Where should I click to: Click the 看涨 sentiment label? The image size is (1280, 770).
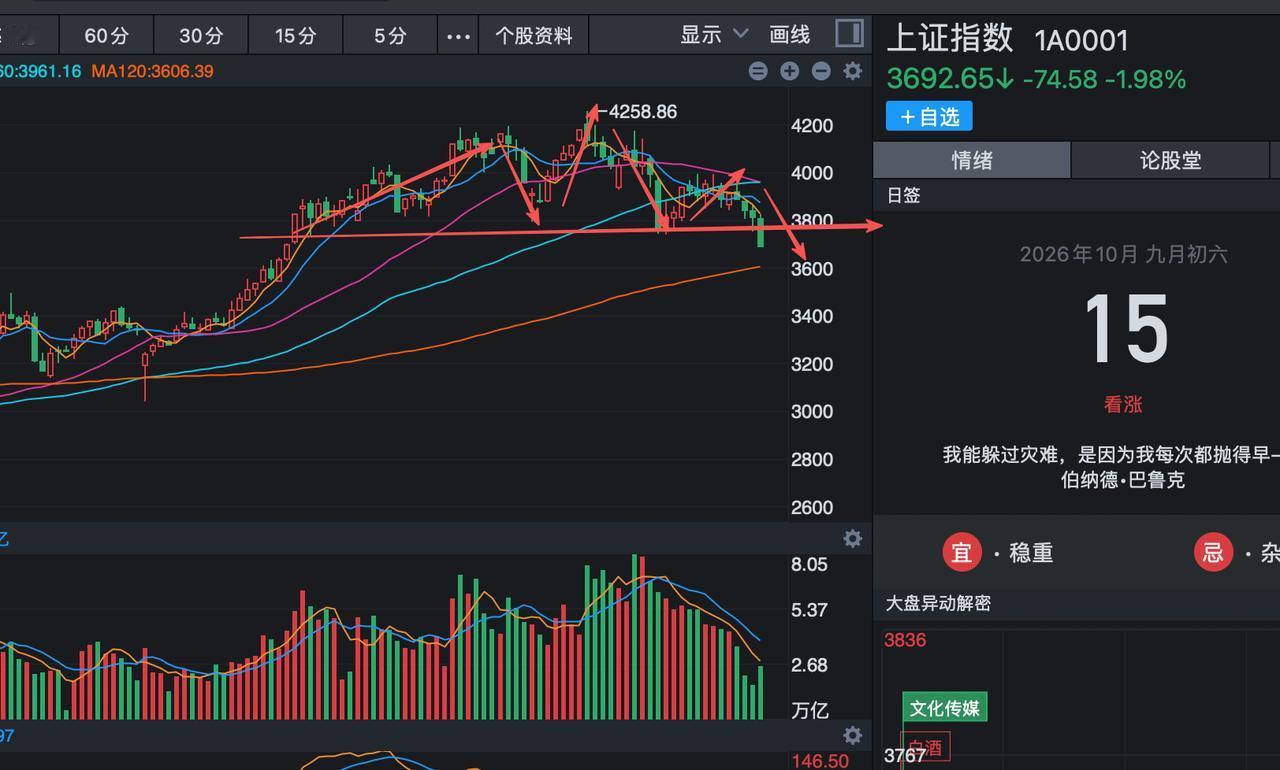tap(1123, 405)
